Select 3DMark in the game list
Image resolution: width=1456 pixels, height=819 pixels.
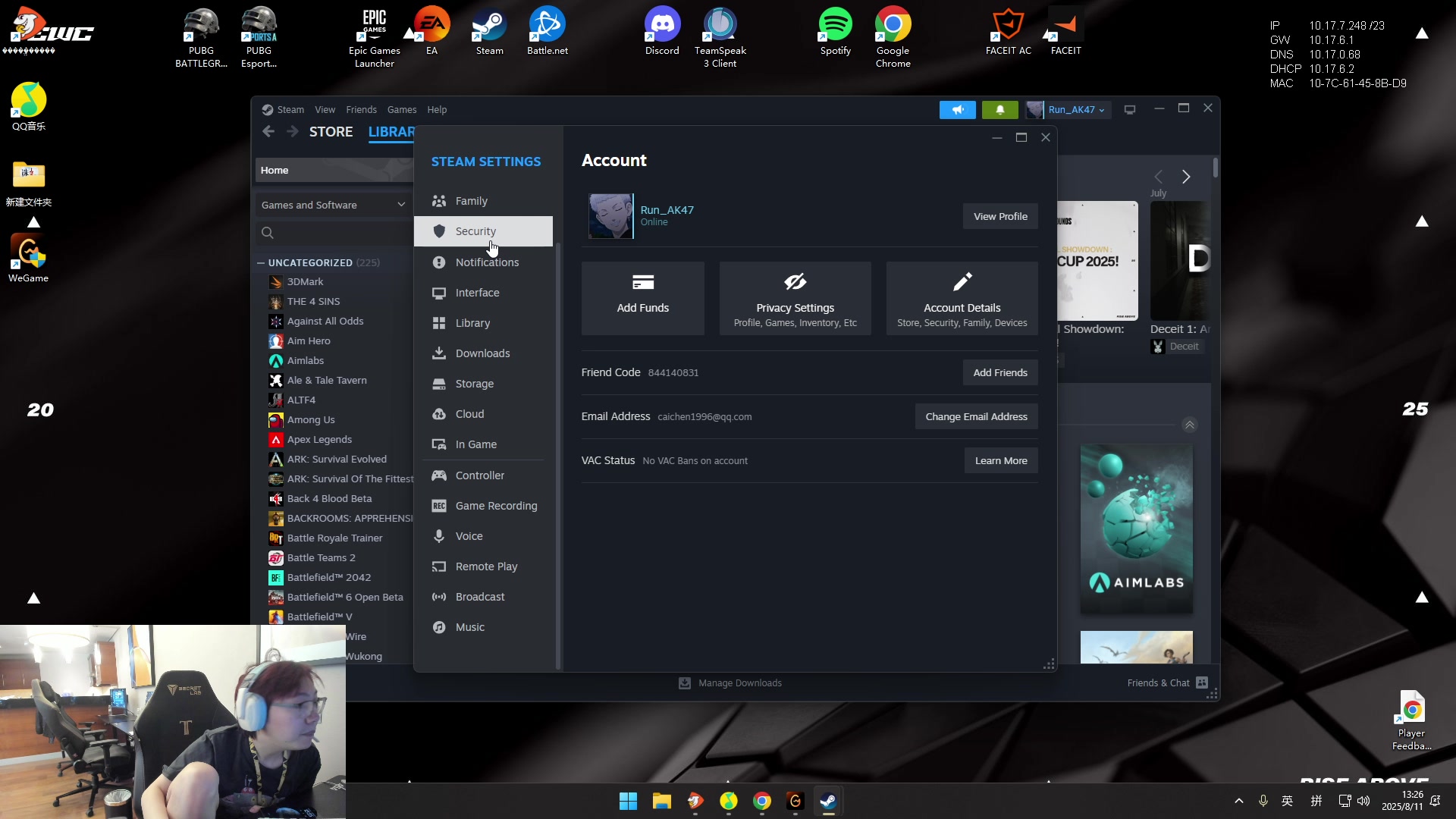pos(305,282)
